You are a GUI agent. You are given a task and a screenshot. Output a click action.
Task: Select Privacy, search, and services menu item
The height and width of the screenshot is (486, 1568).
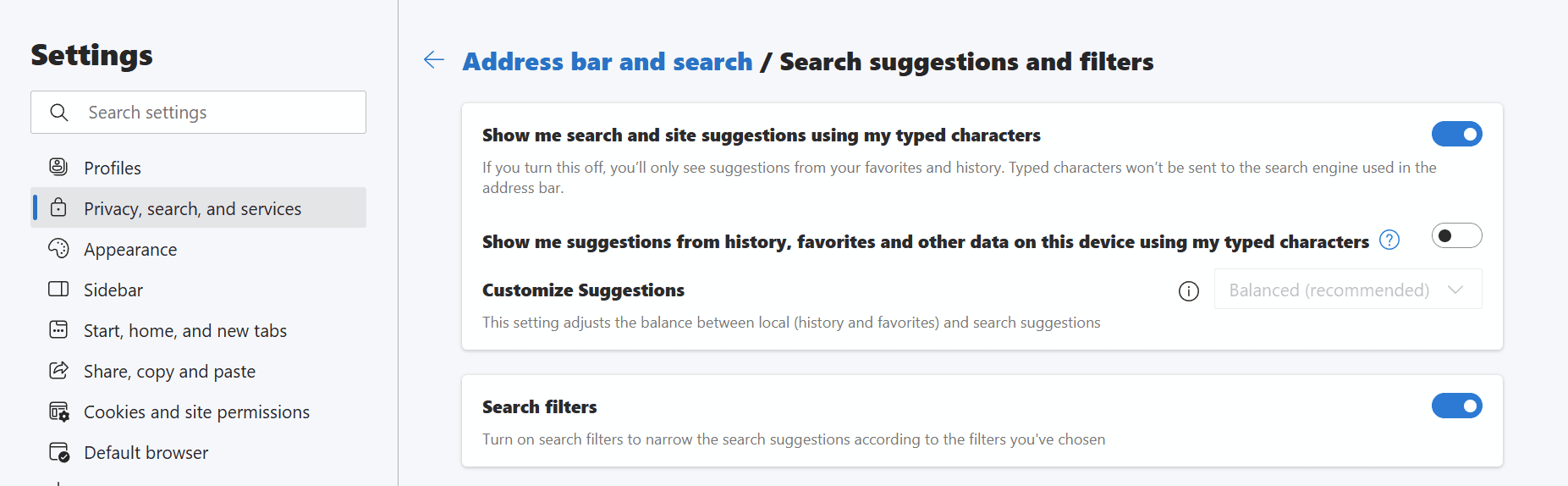point(199,207)
